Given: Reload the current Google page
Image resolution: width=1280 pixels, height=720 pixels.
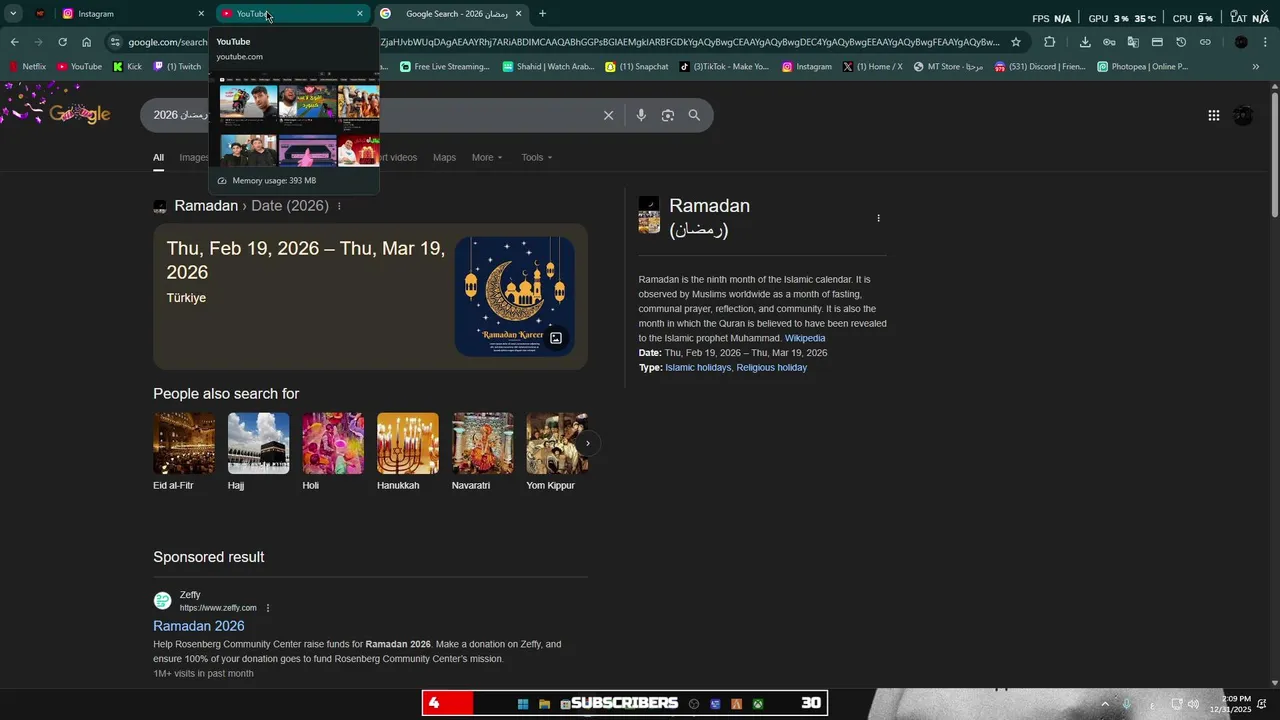Looking at the screenshot, I should pos(62,42).
